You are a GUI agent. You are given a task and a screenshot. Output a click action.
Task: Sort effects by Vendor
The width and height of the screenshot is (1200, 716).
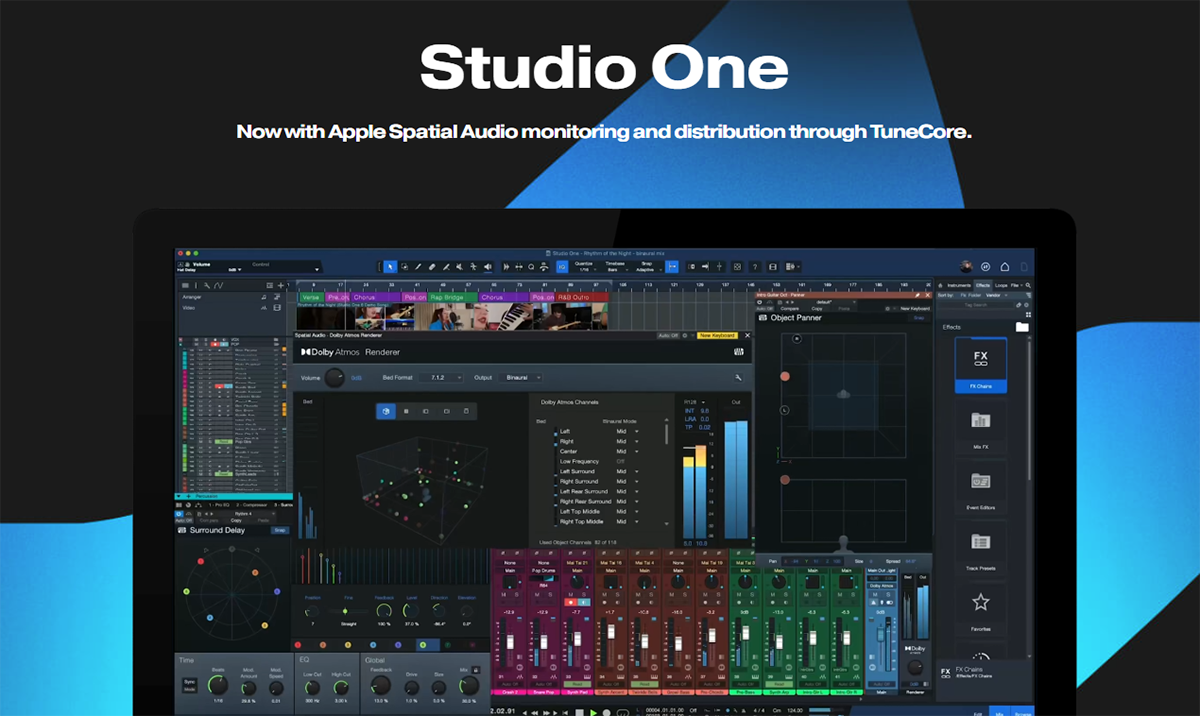click(x=993, y=295)
